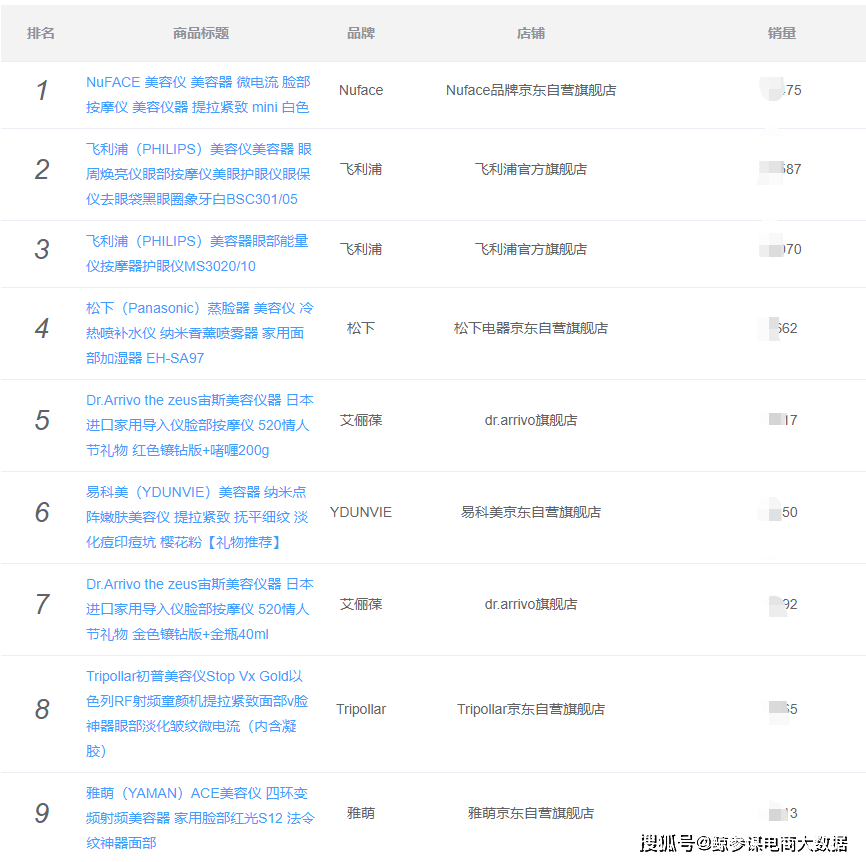Open the 飞利浦 BSC301/05 眼周焕亮仪 product link

pyautogui.click(x=199, y=174)
